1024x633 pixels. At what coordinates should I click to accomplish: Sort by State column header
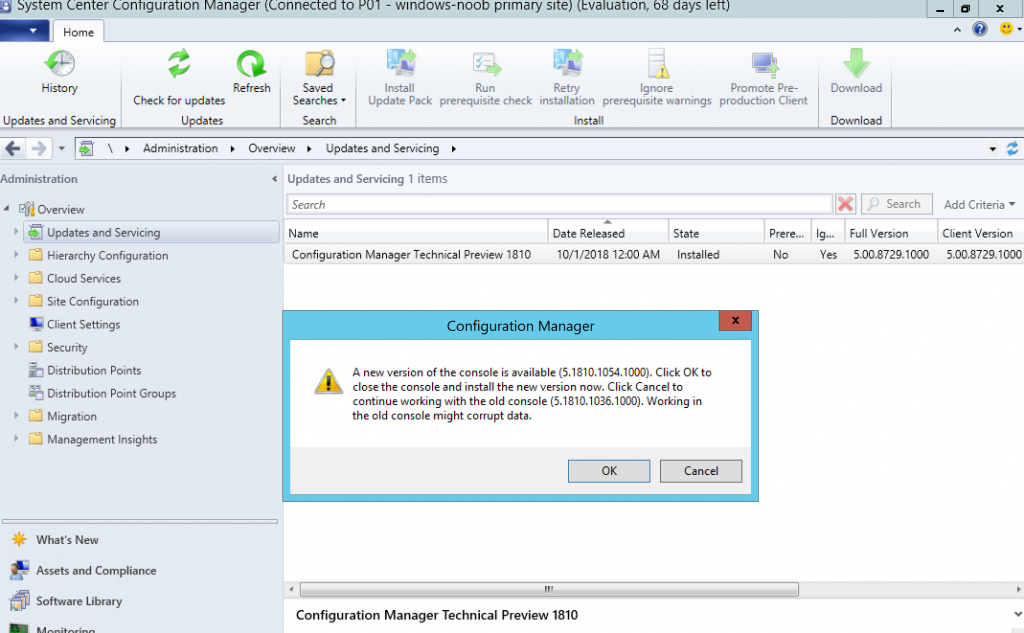[x=716, y=233]
